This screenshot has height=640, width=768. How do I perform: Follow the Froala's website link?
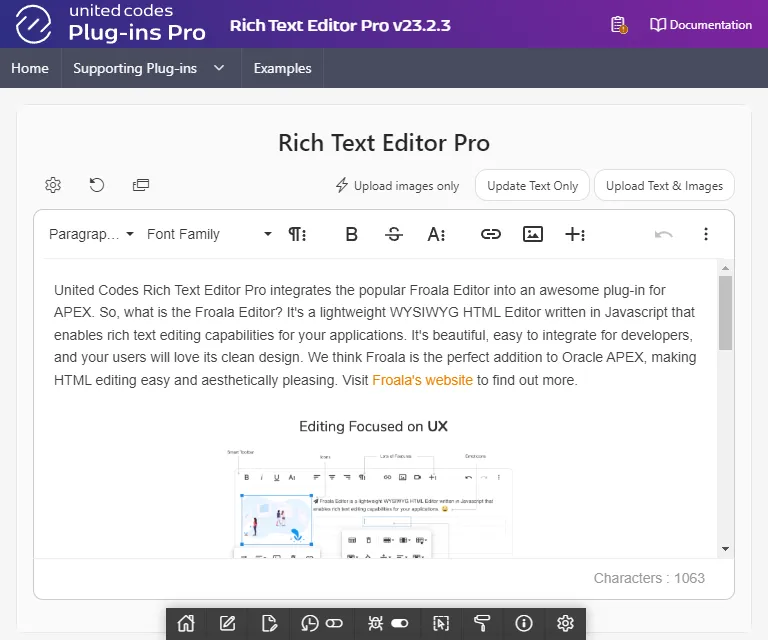pyautogui.click(x=422, y=381)
